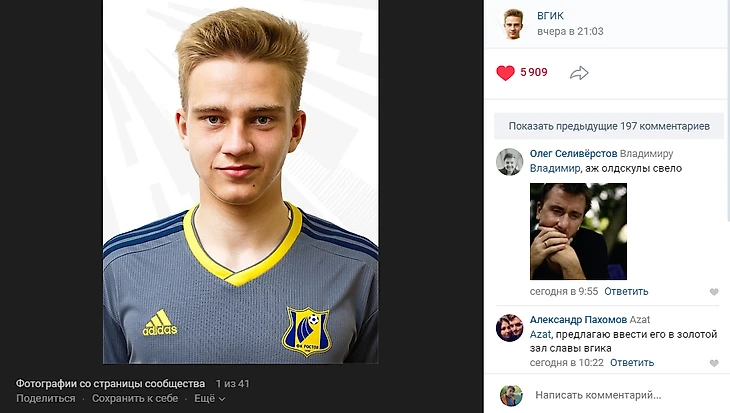The height and width of the screenshot is (413, 730).
Task: Open attached photo in Олег's comment
Action: 578,231
